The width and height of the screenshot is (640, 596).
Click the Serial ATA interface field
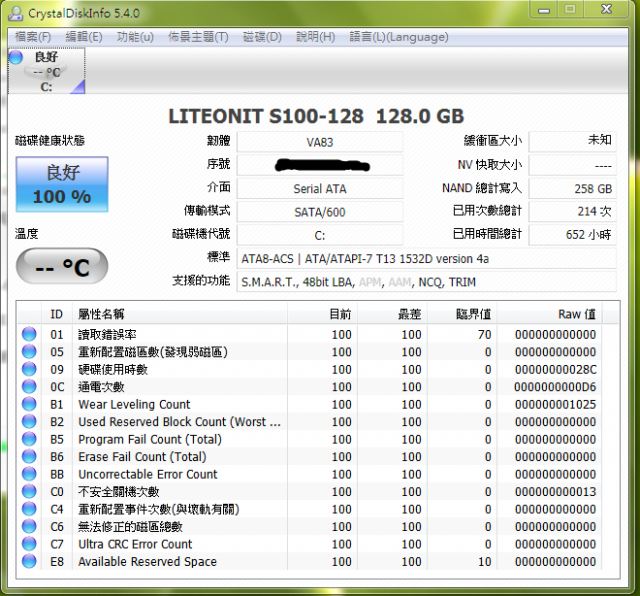click(x=320, y=189)
